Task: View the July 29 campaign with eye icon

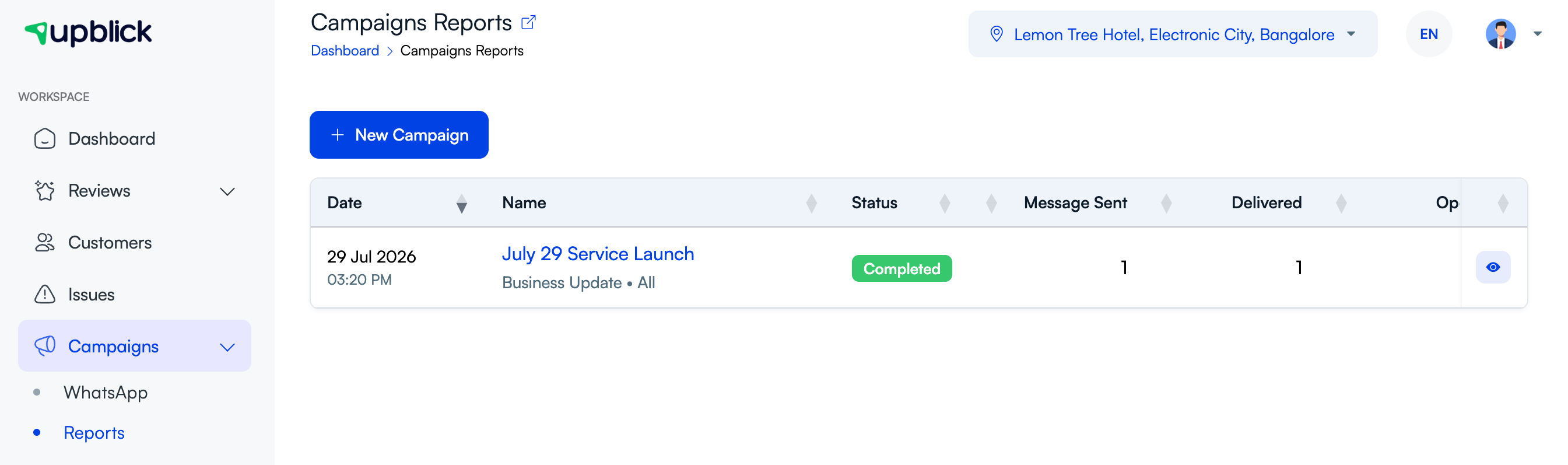Action: (1493, 267)
